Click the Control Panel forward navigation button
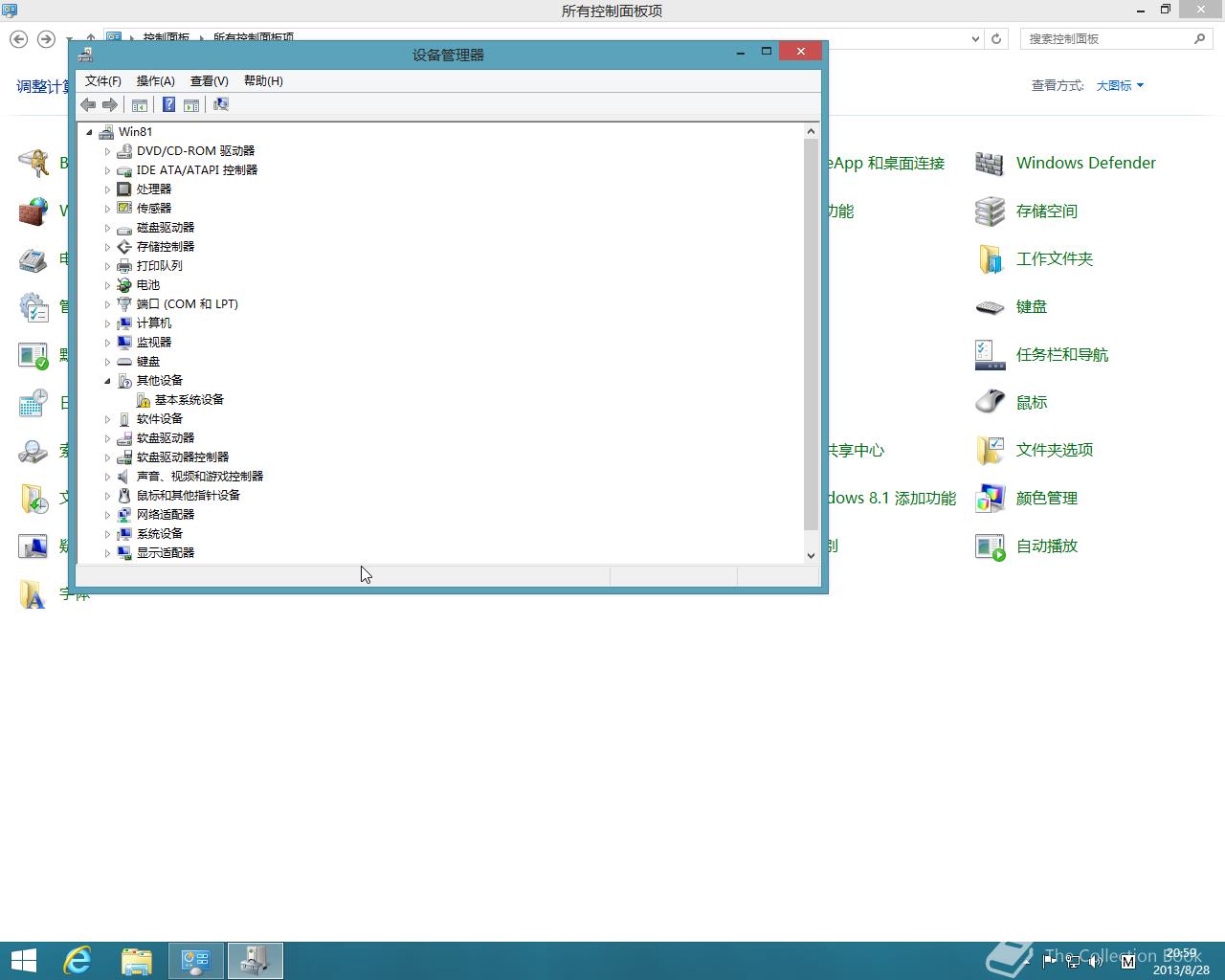This screenshot has height=980, width=1225. (46, 38)
